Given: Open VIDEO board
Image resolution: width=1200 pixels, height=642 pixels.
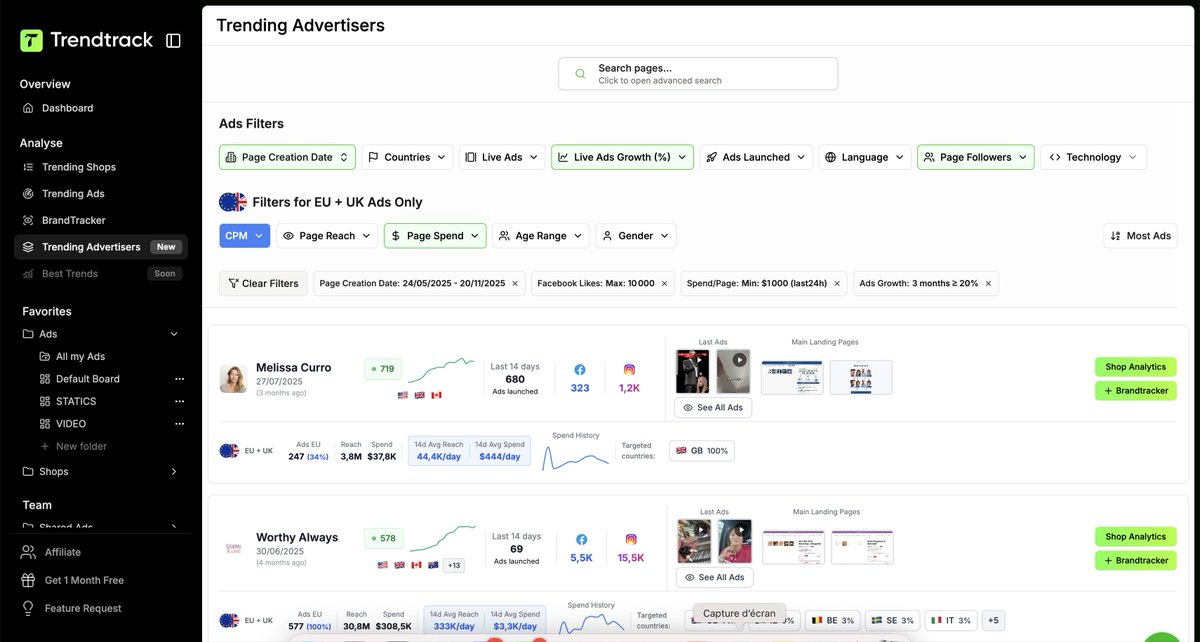Looking at the screenshot, I should tap(71, 424).
